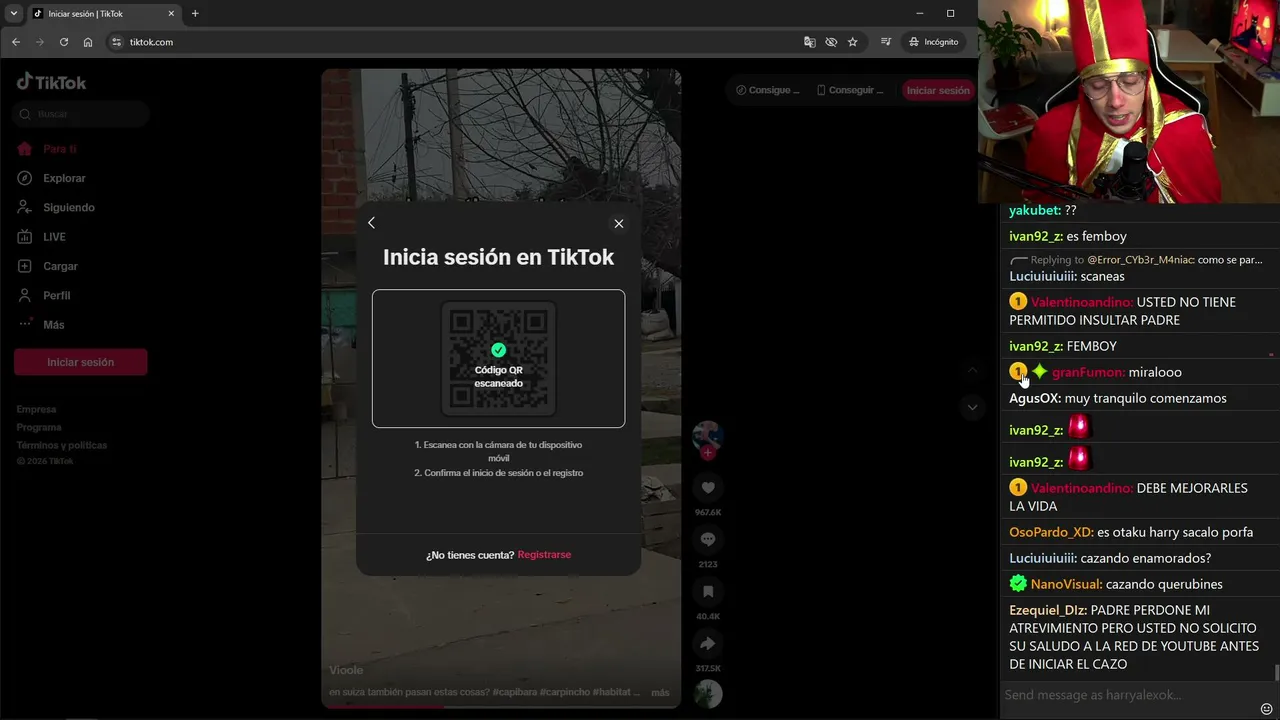Screen dimensions: 1280x720
Task: Click the NanoVisual verified badge
Action: (1018, 584)
